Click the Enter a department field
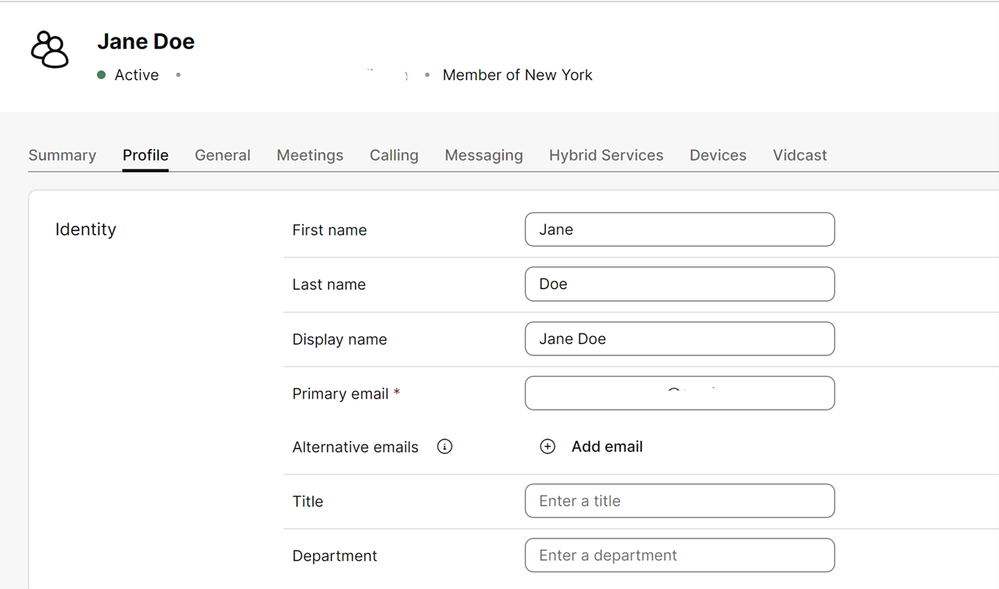This screenshot has height=589, width=999. click(680, 555)
